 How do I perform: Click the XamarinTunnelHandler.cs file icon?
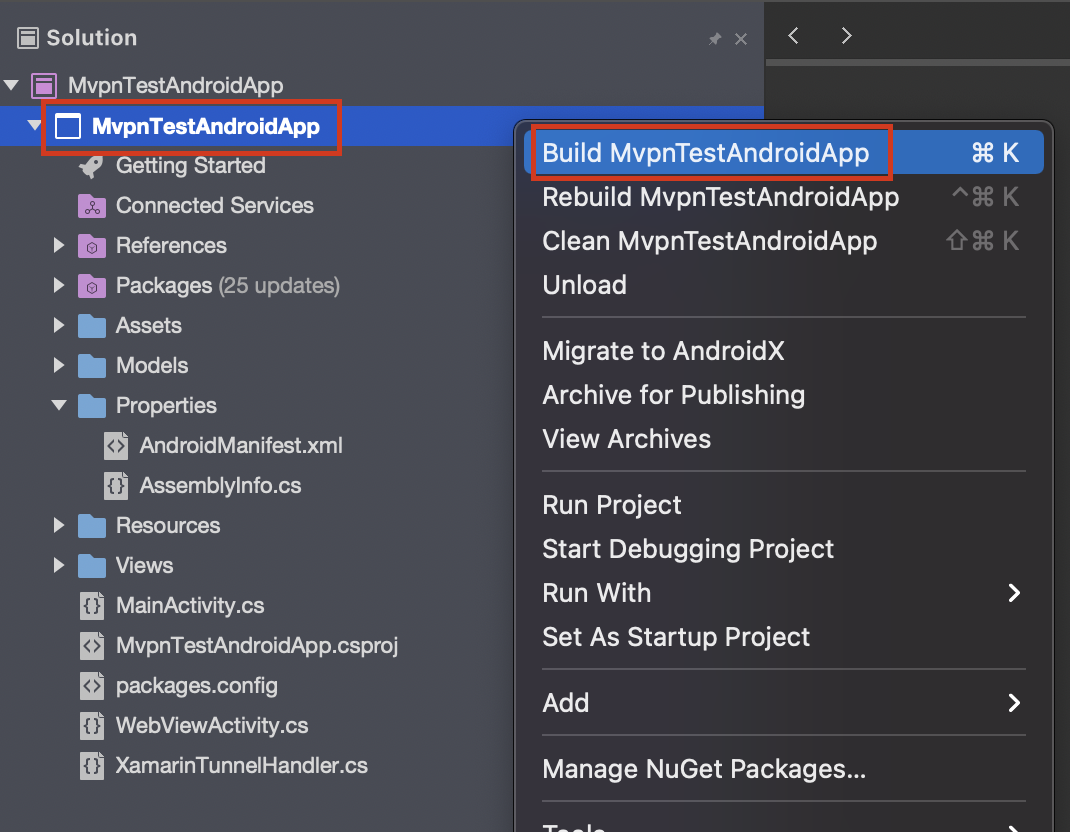point(91,766)
